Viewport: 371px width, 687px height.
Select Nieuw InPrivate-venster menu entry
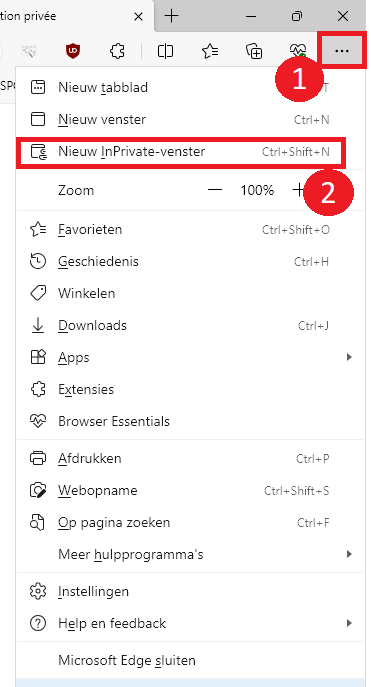point(182,152)
